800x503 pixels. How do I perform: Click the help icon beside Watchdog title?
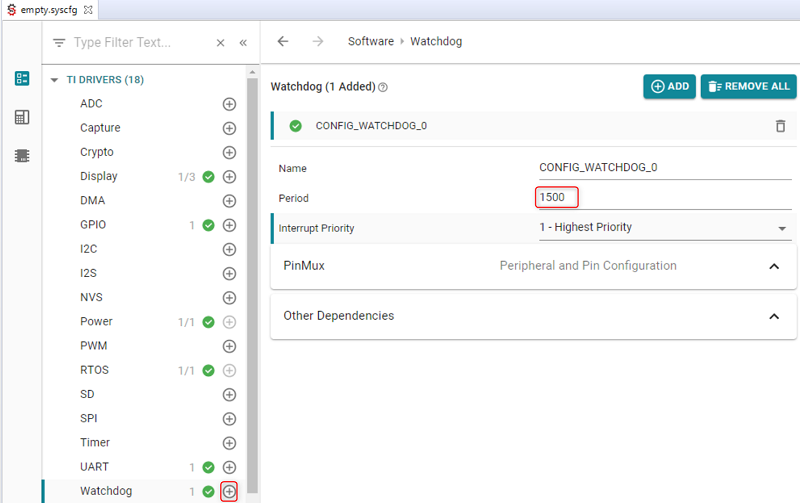point(383,87)
